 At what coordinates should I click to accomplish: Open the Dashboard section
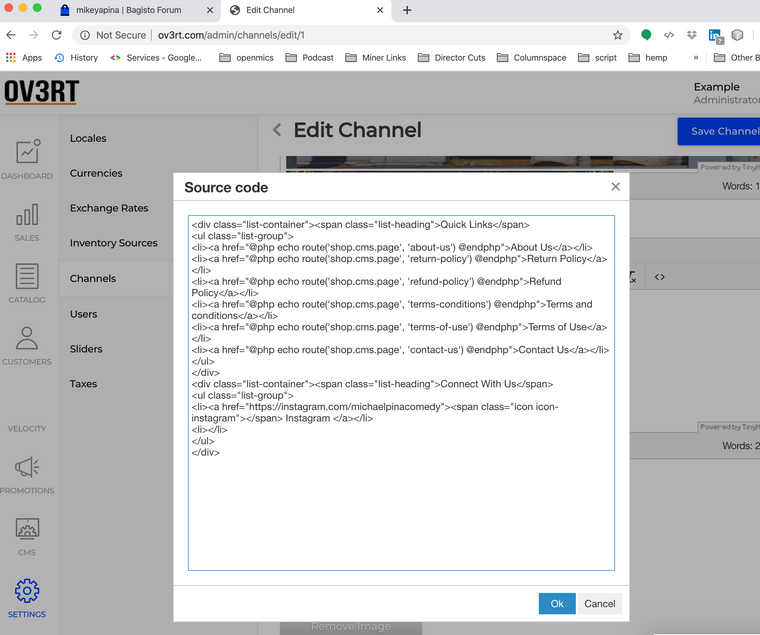[27, 159]
